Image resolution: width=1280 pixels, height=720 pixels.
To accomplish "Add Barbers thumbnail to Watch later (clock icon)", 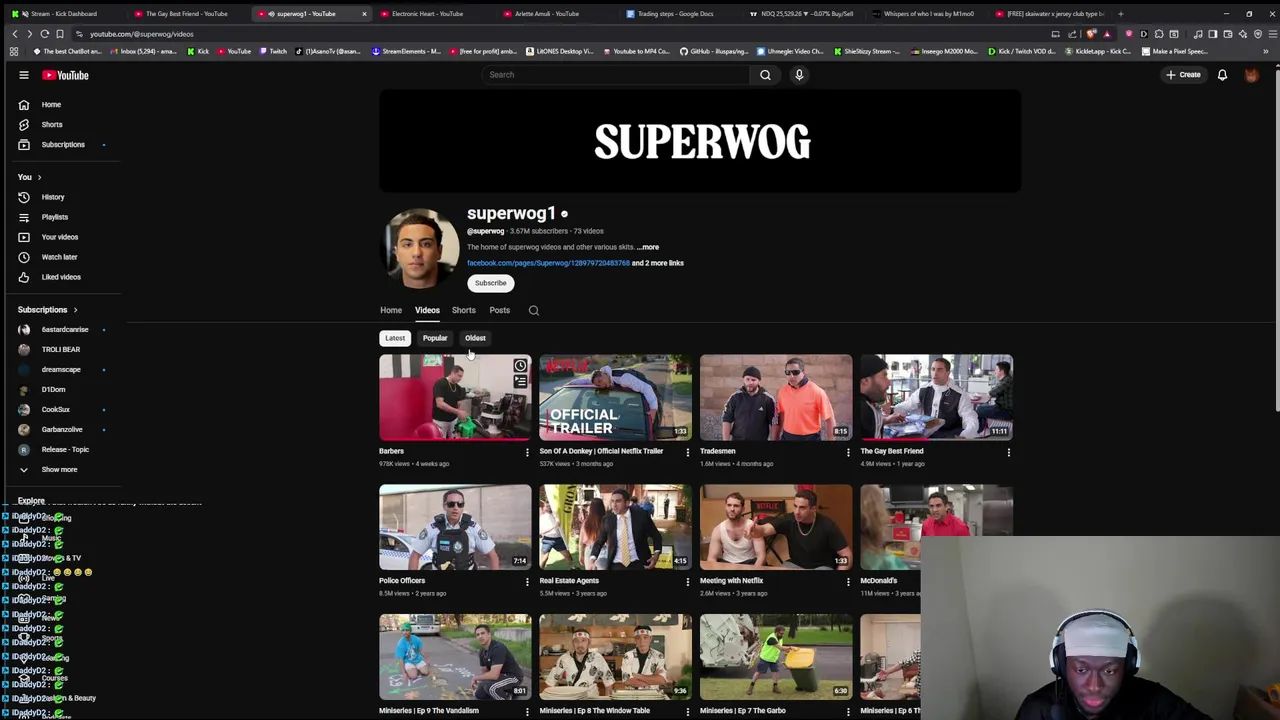I will pos(520,366).
